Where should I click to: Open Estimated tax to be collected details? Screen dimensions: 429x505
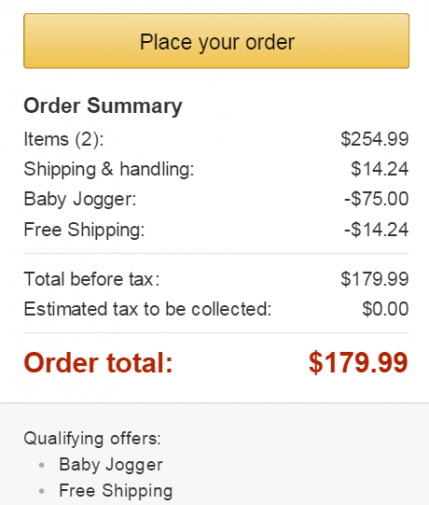coord(148,309)
